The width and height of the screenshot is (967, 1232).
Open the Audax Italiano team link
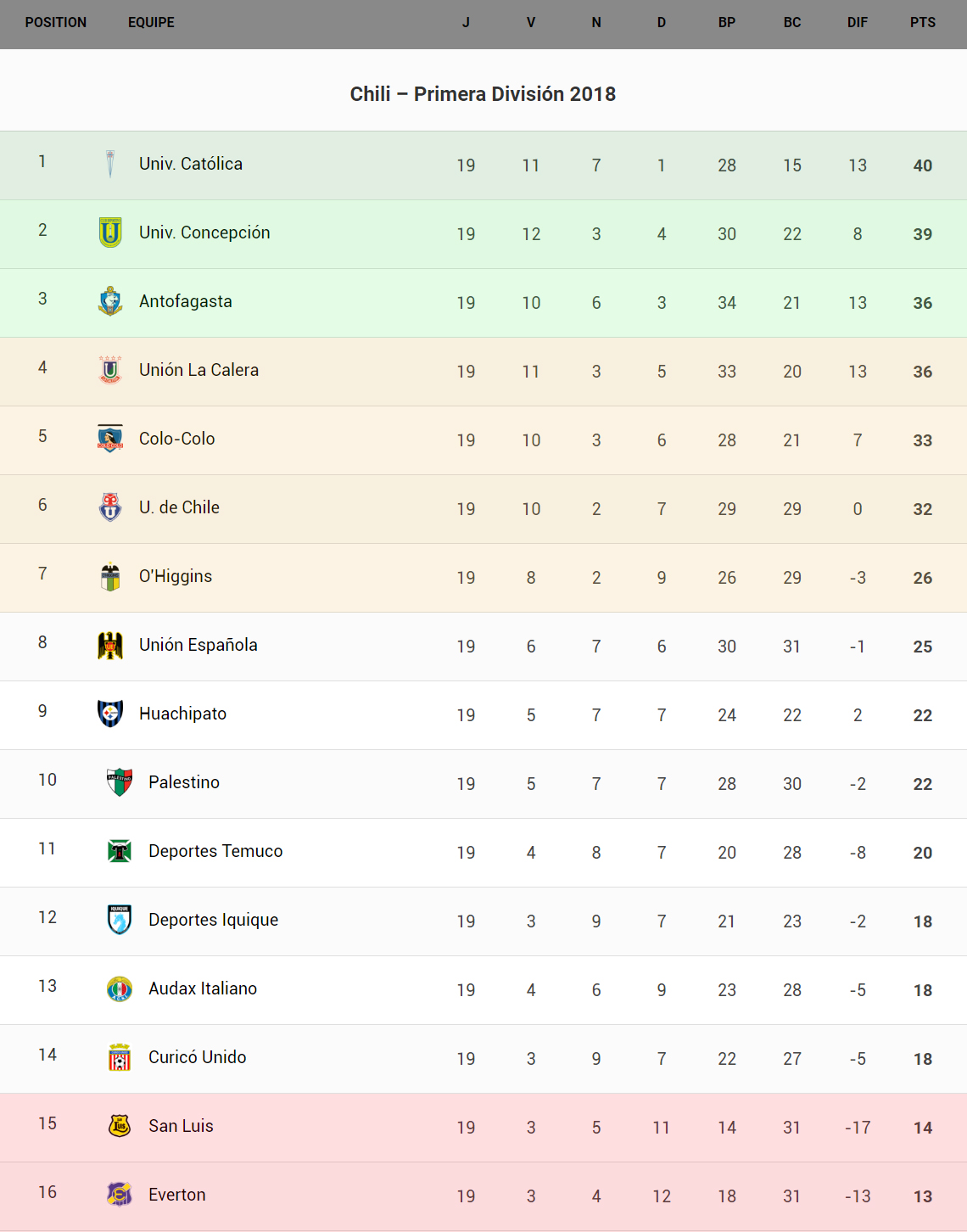tap(203, 988)
